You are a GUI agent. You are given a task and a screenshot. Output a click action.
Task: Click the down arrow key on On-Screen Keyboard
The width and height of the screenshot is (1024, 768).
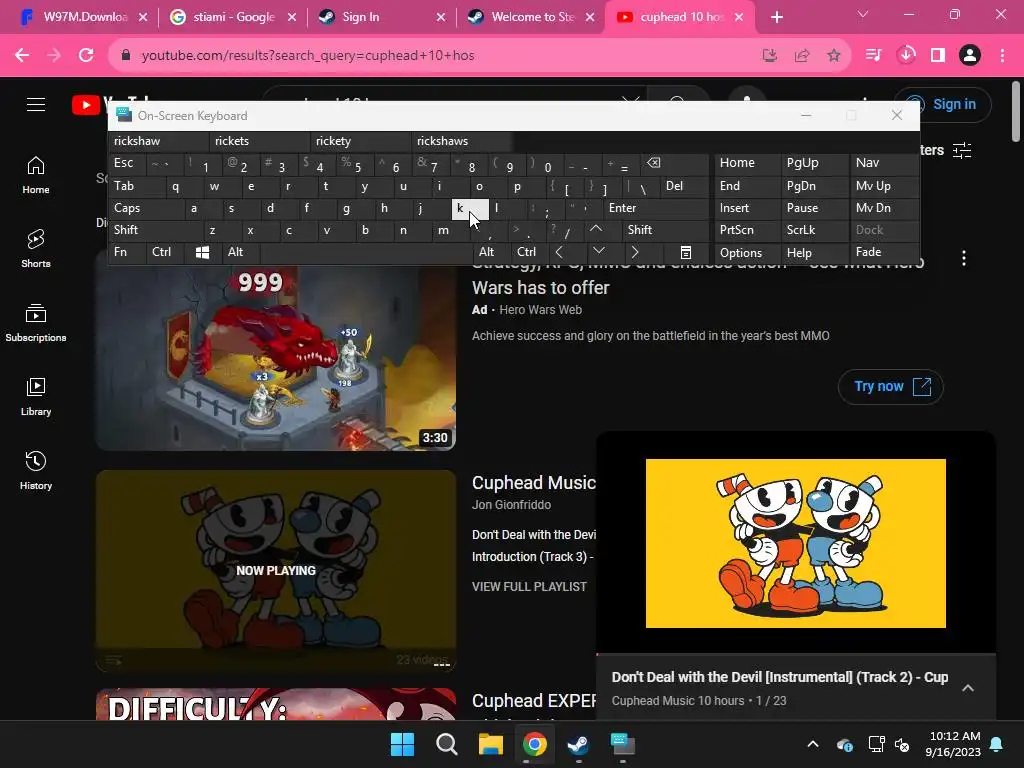point(598,251)
